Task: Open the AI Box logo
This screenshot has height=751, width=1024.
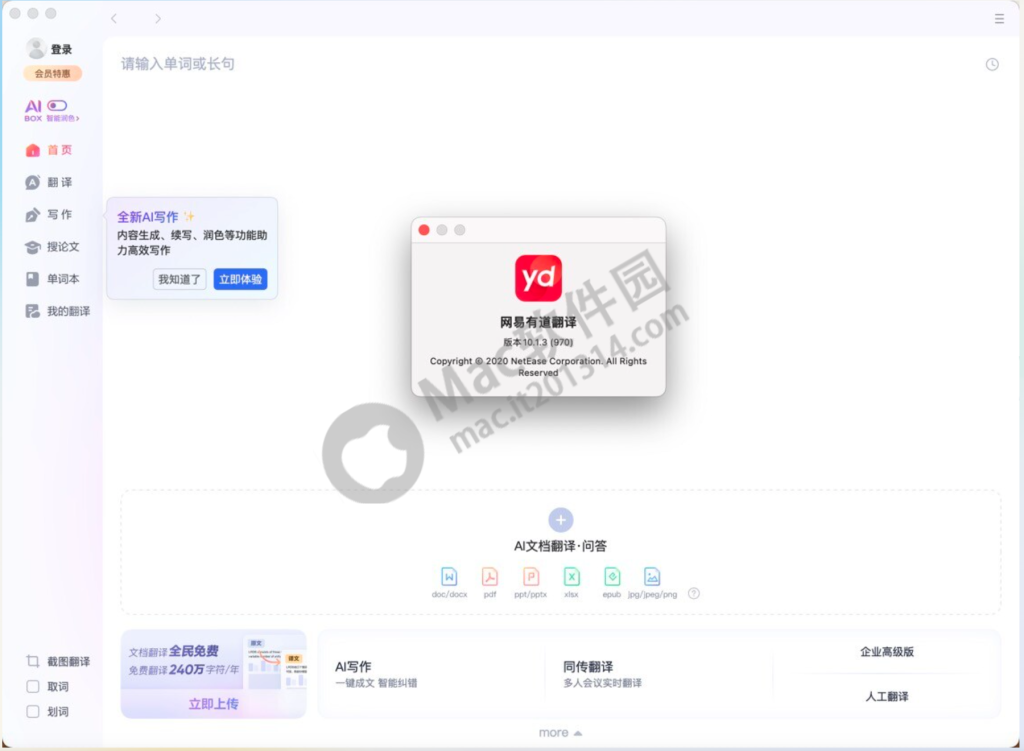Action: click(x=33, y=110)
